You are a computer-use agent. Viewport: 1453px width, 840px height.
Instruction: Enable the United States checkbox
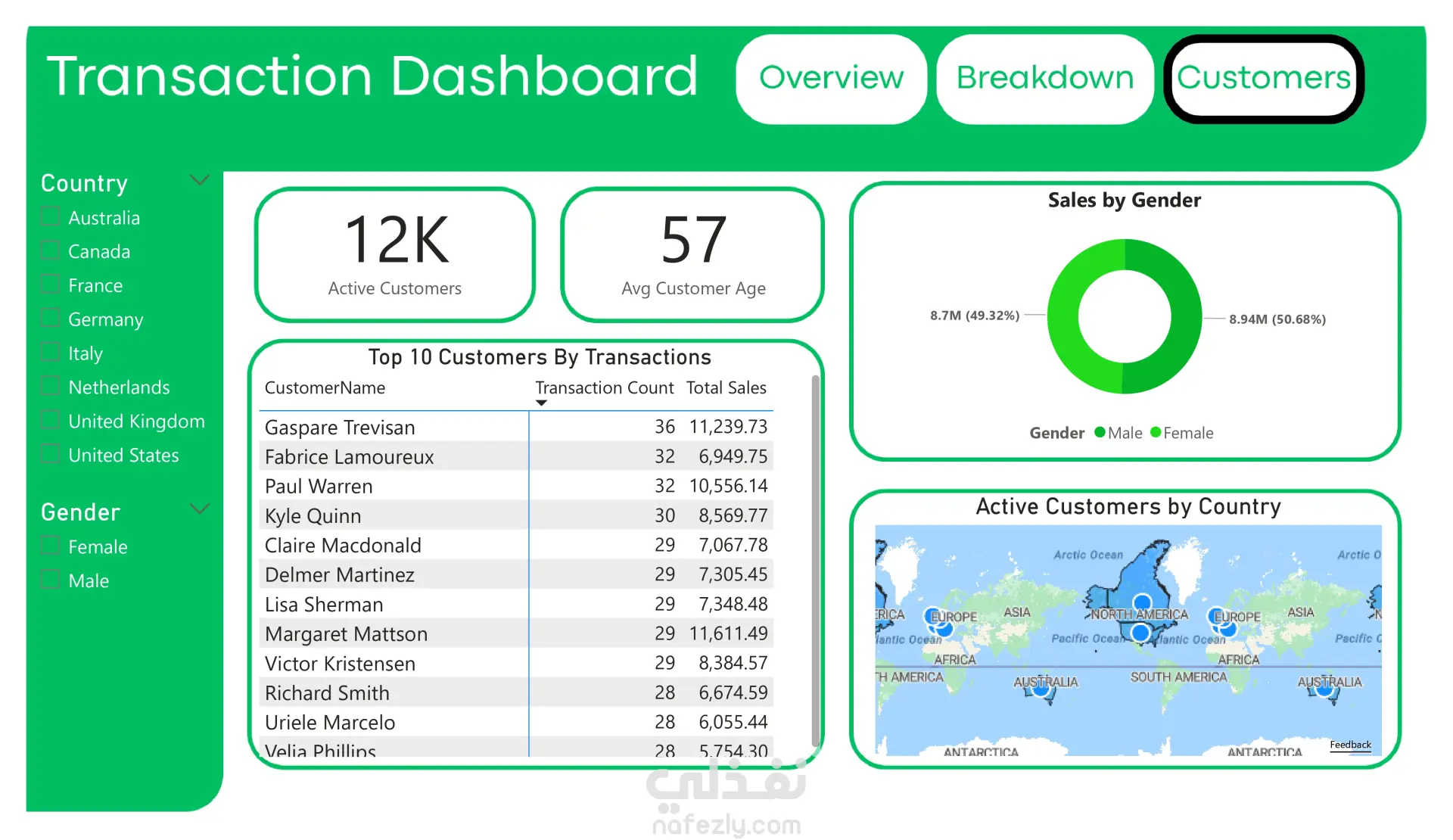click(50, 455)
